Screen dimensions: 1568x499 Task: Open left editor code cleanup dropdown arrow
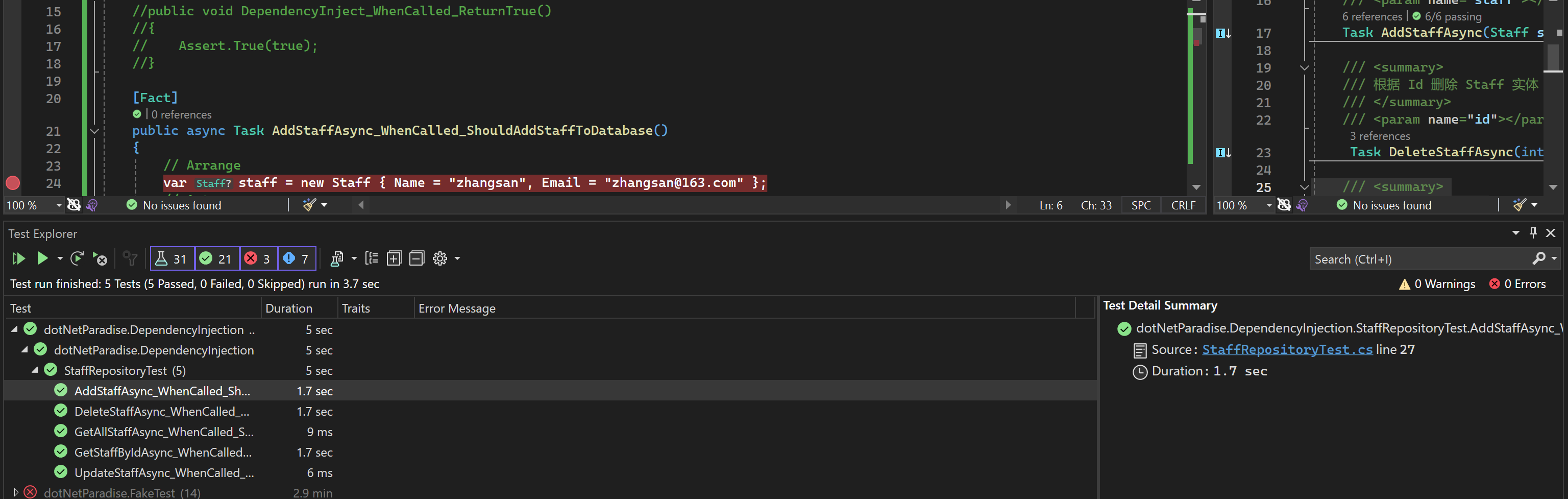[324, 205]
